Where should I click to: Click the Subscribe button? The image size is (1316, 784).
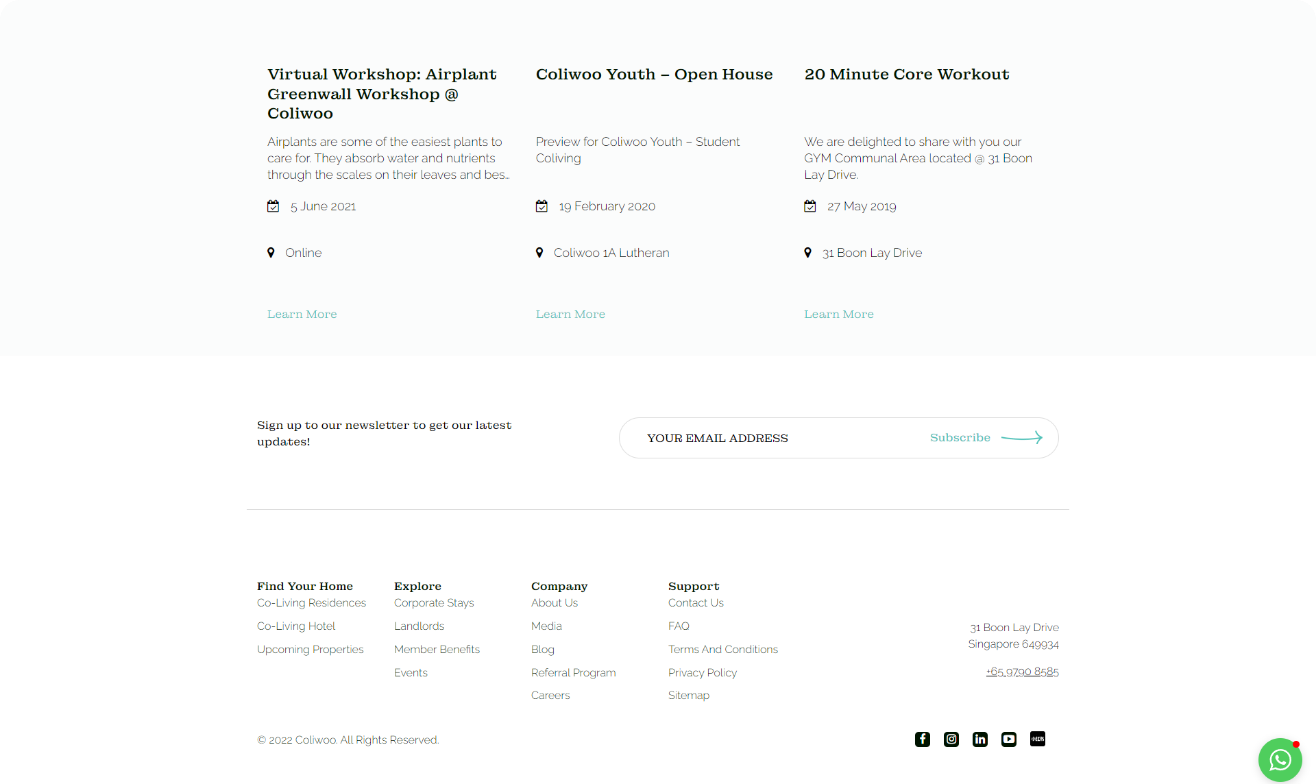(960, 438)
